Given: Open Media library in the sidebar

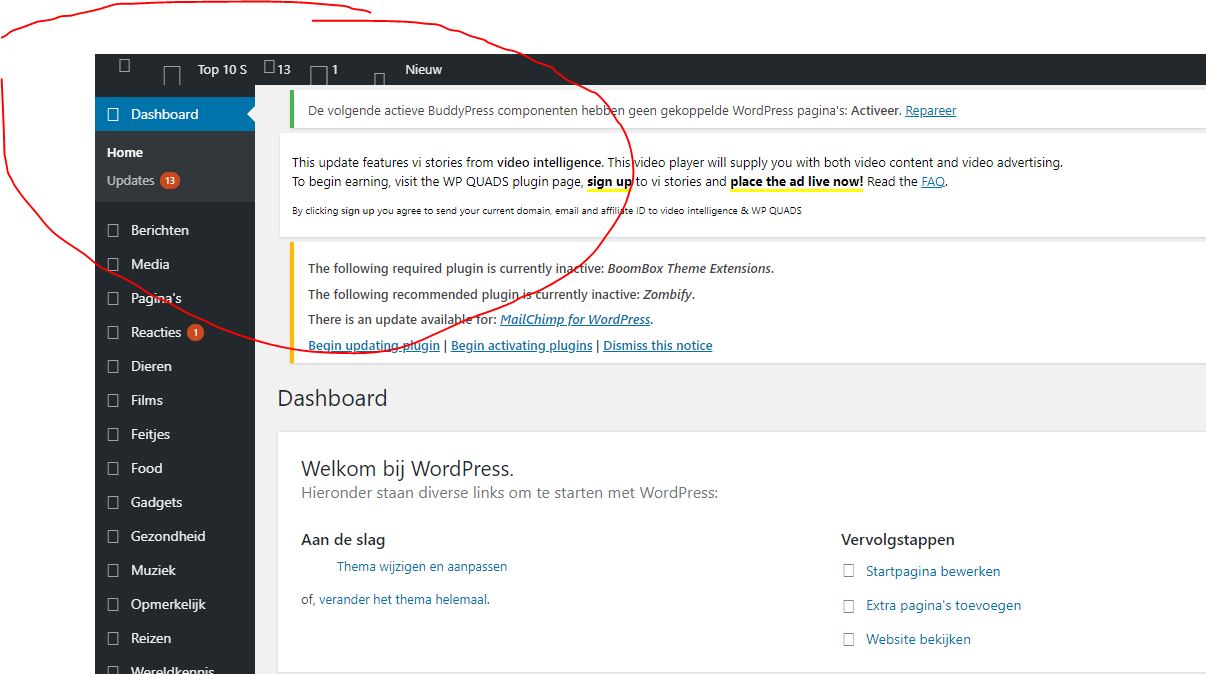Looking at the screenshot, I should point(150,264).
